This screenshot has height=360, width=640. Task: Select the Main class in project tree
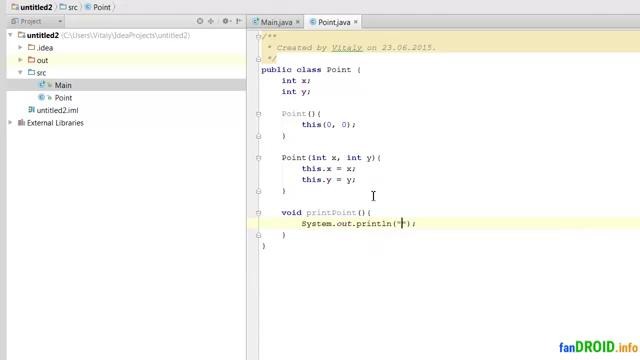tap(126, 85)
